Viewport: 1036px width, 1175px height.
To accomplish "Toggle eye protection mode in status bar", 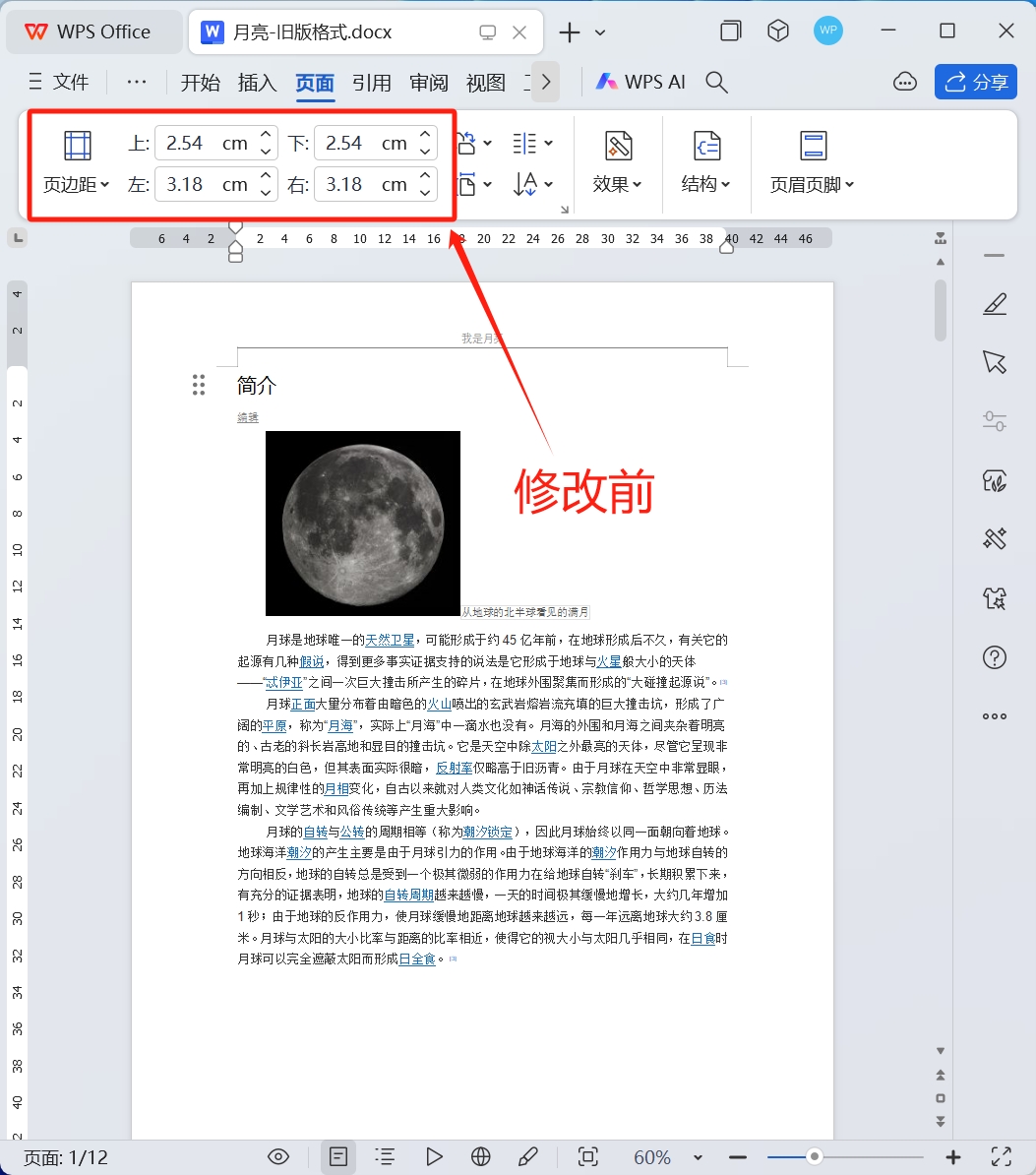I will (279, 1157).
